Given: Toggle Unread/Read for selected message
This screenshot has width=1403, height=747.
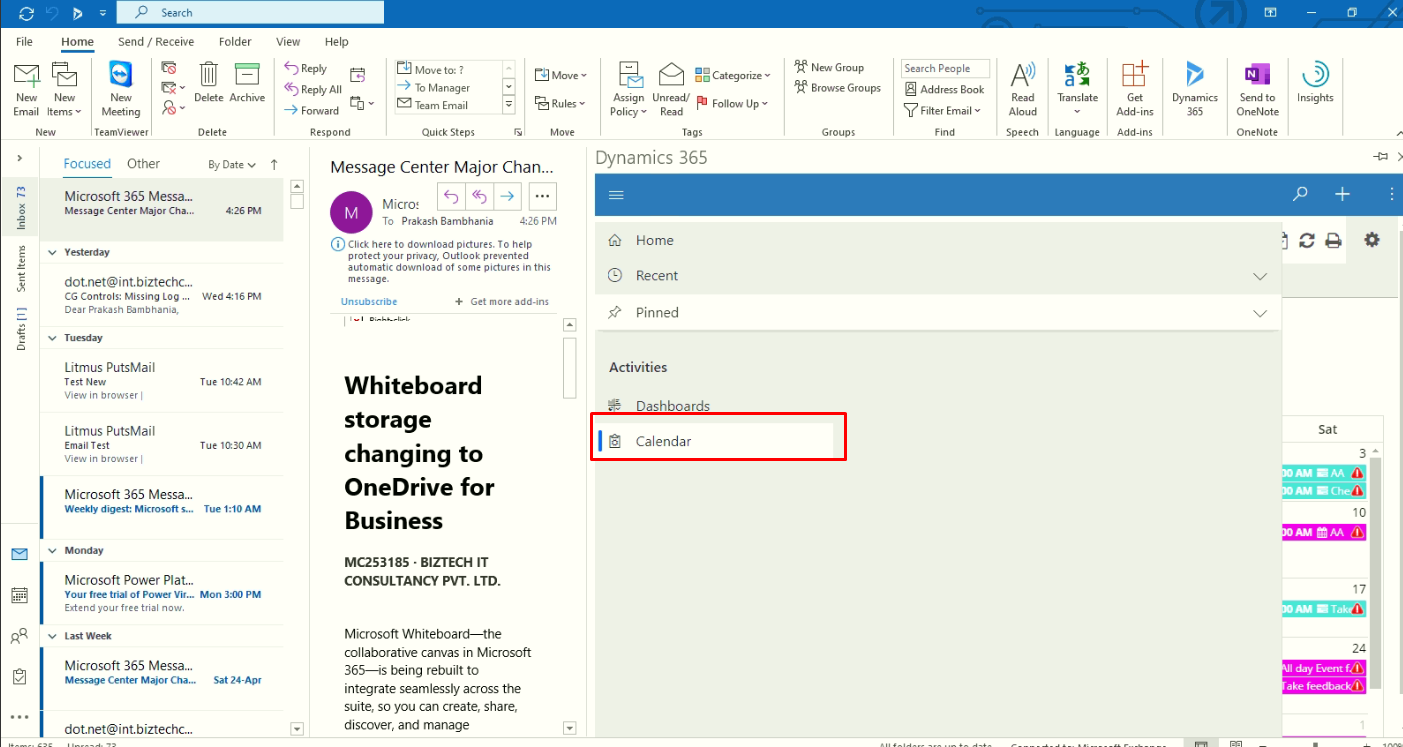Looking at the screenshot, I should [x=671, y=89].
